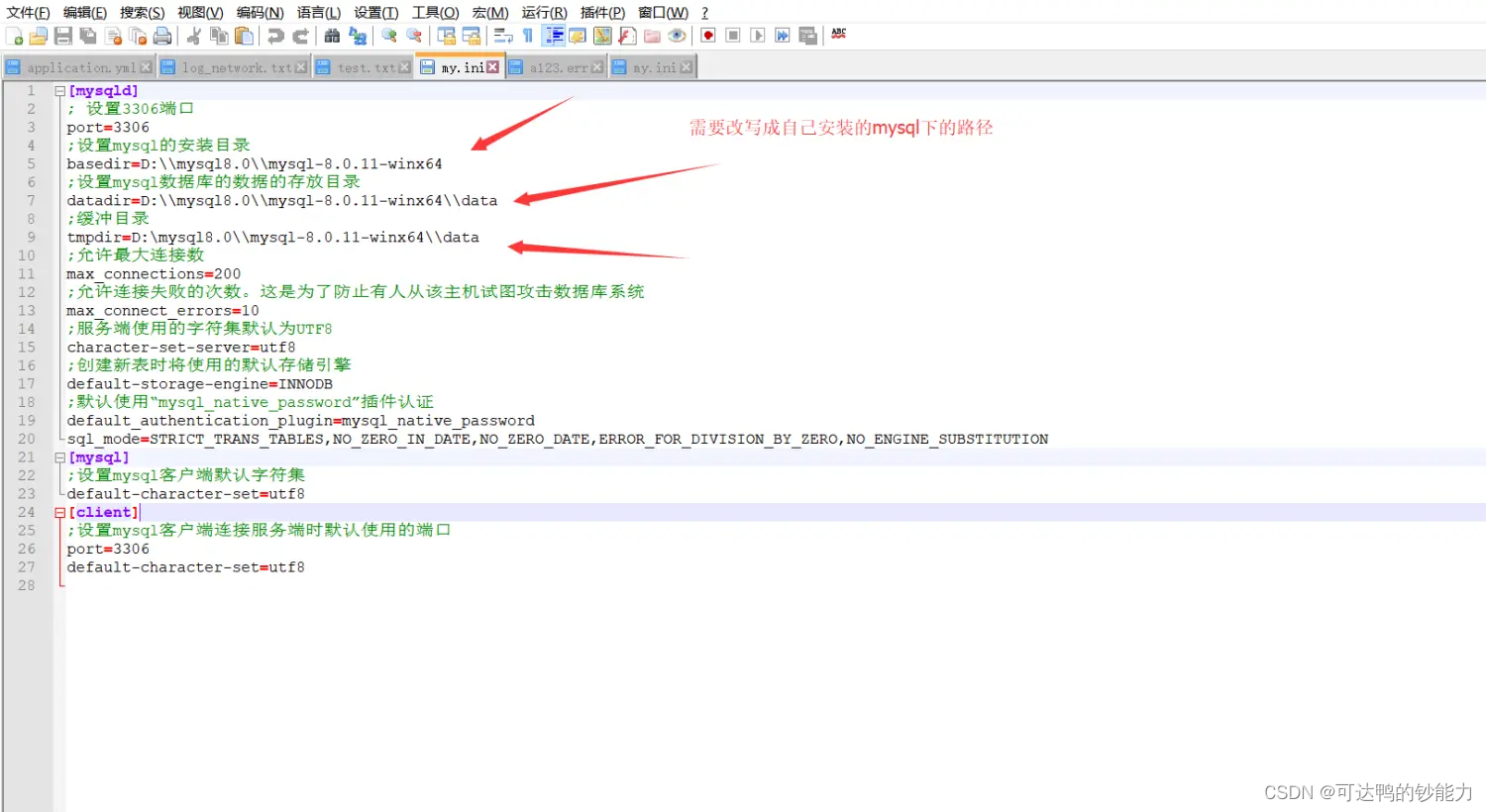Open the 宏(M) menu
1486x812 pixels.
(490, 12)
